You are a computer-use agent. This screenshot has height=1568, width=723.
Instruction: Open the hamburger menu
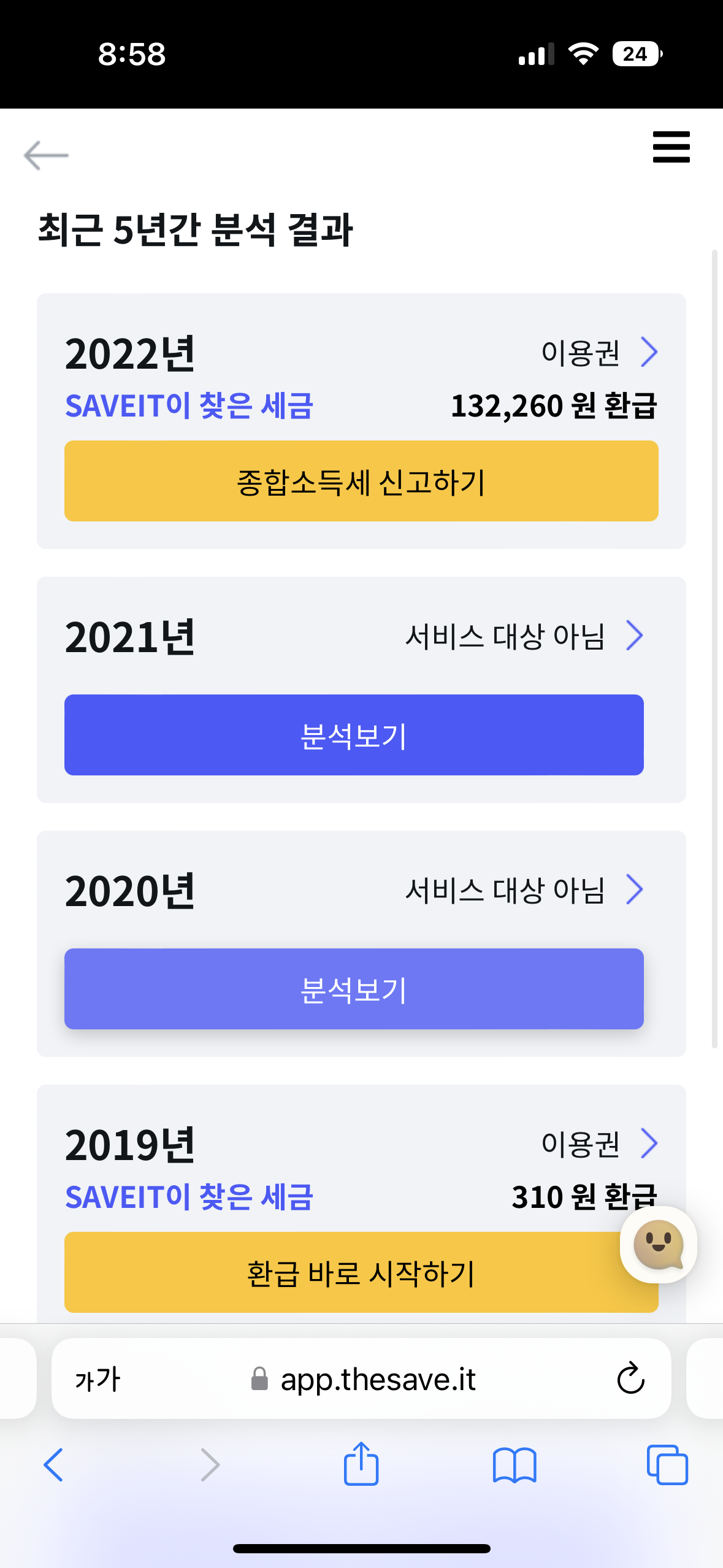pyautogui.click(x=671, y=147)
